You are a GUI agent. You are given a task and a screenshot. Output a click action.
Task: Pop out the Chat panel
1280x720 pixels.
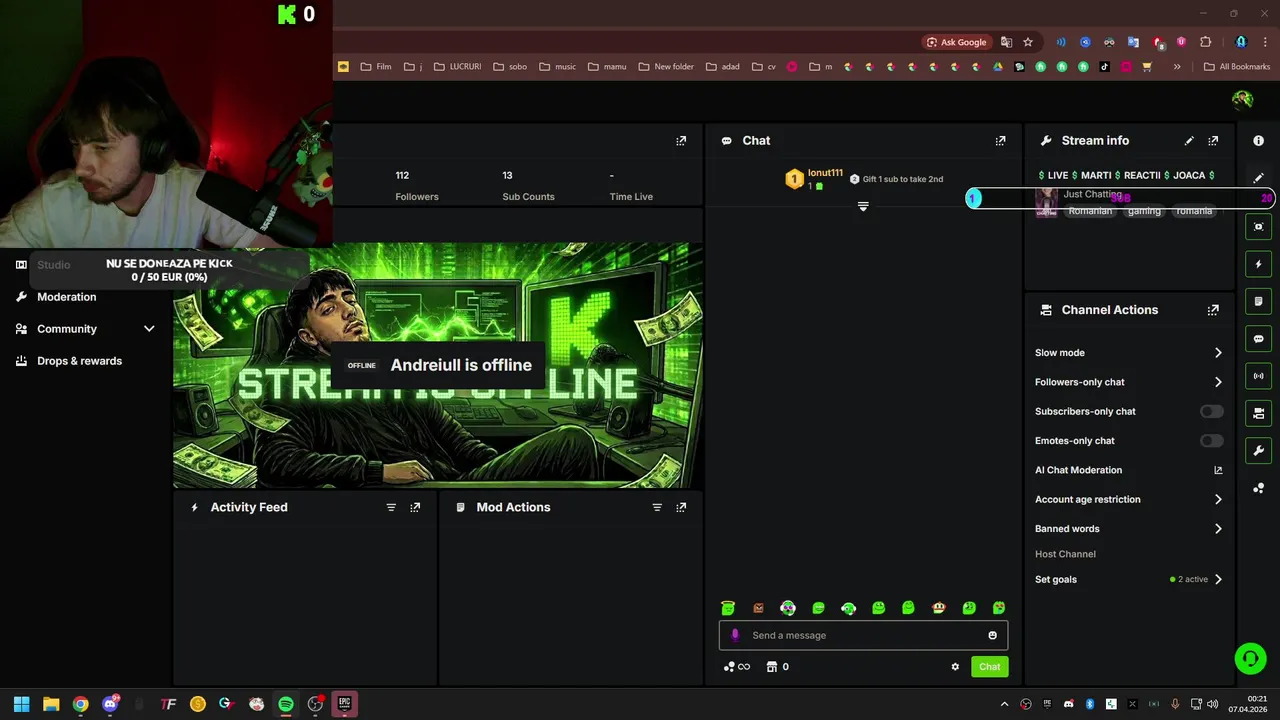coord(1000,141)
